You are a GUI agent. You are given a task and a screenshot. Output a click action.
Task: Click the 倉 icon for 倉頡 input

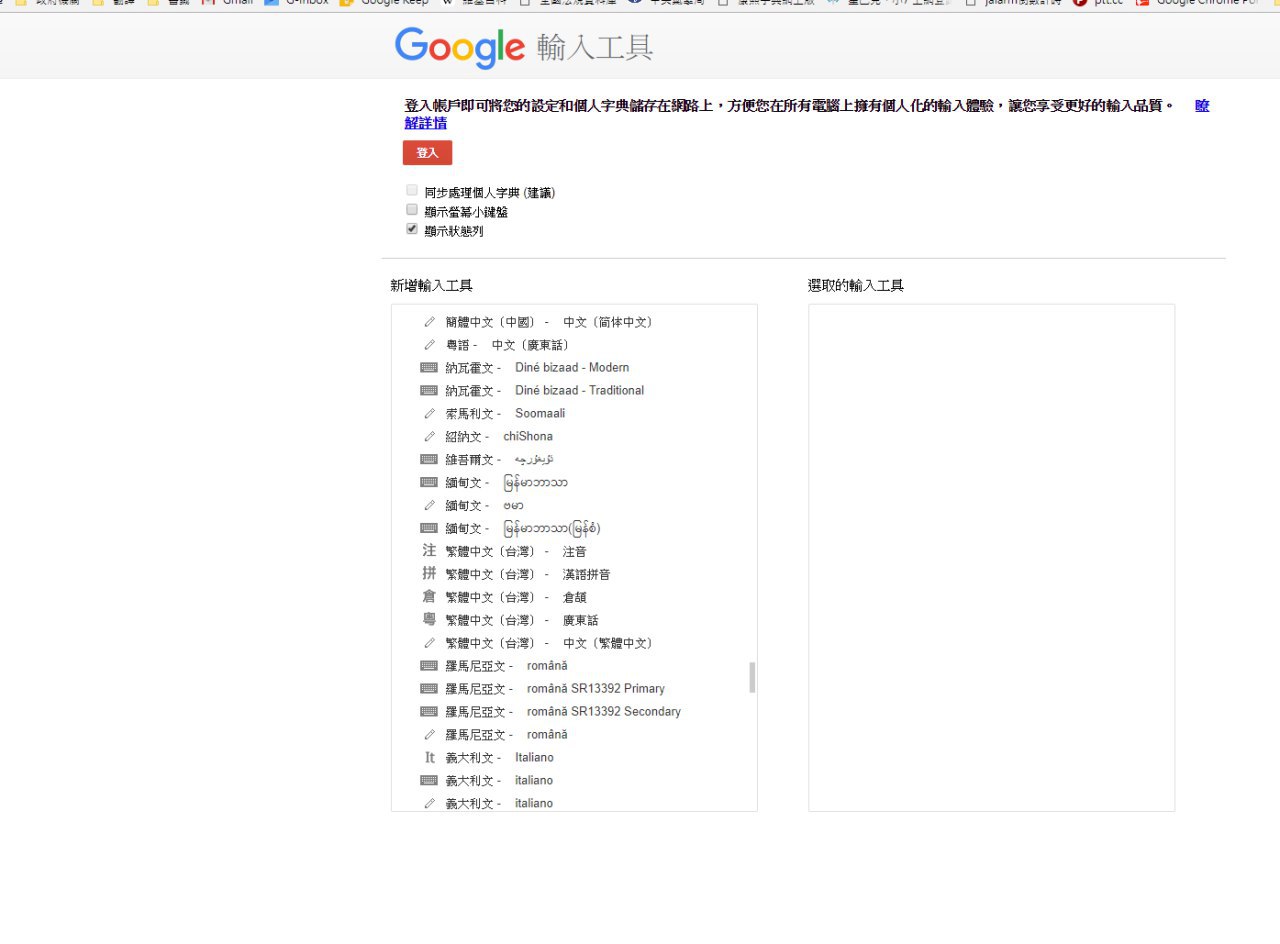[x=429, y=597]
